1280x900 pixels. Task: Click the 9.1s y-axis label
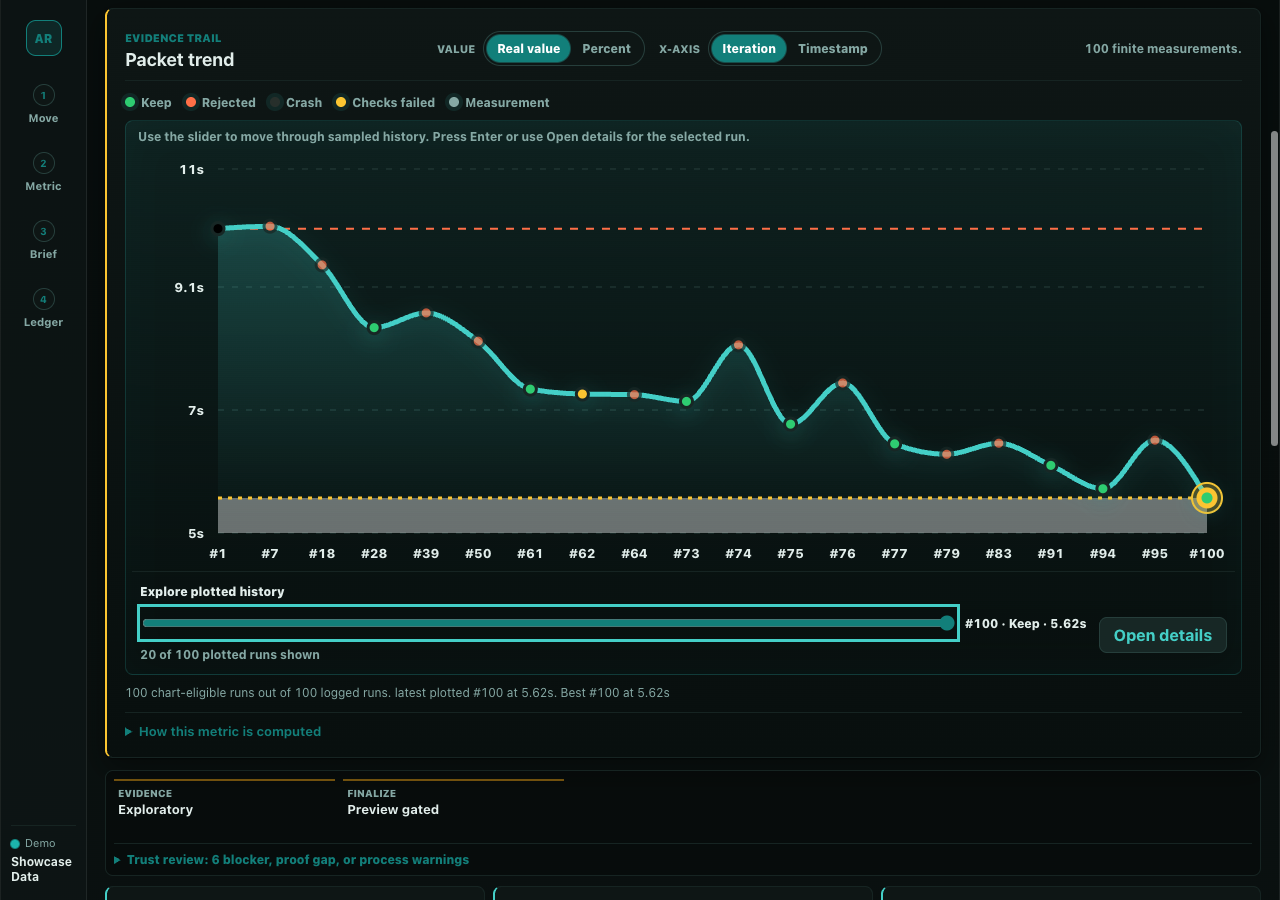tap(189, 288)
